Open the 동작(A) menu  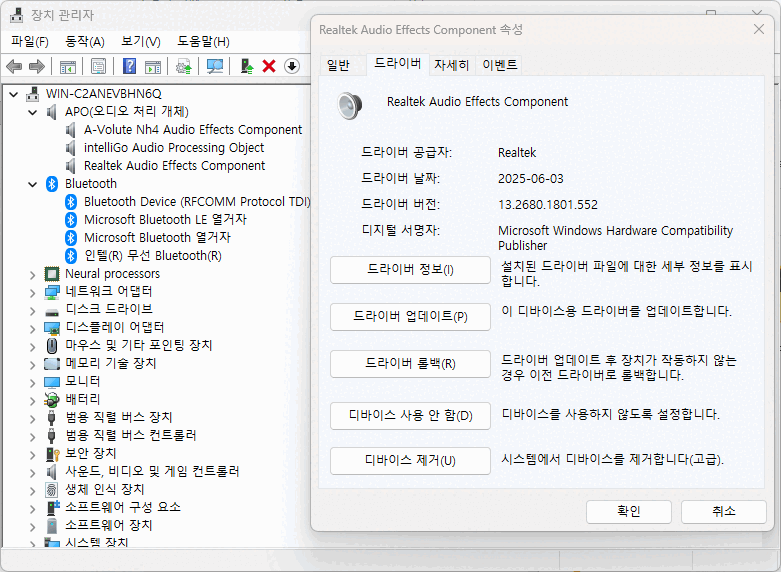point(85,41)
